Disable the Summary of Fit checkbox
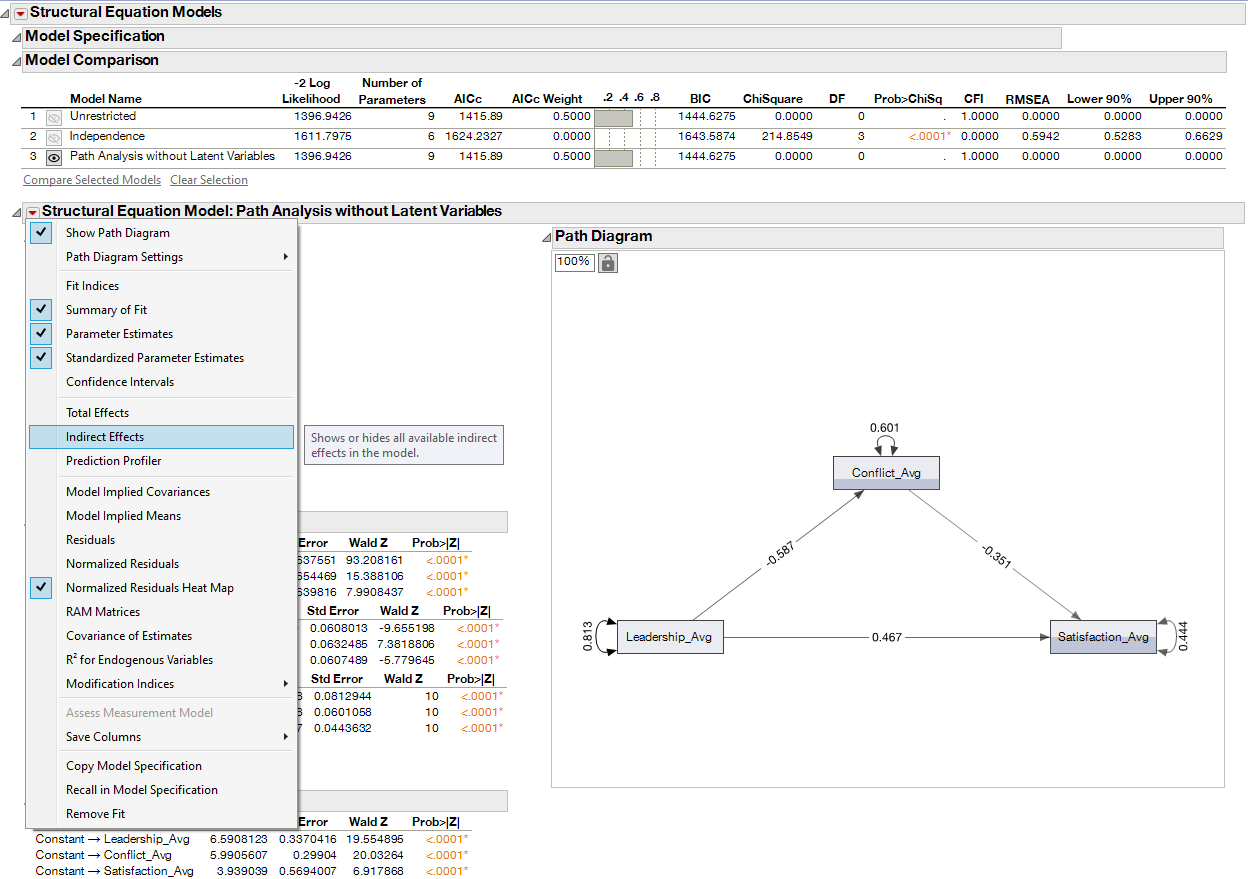The height and width of the screenshot is (879, 1248). click(x=40, y=309)
